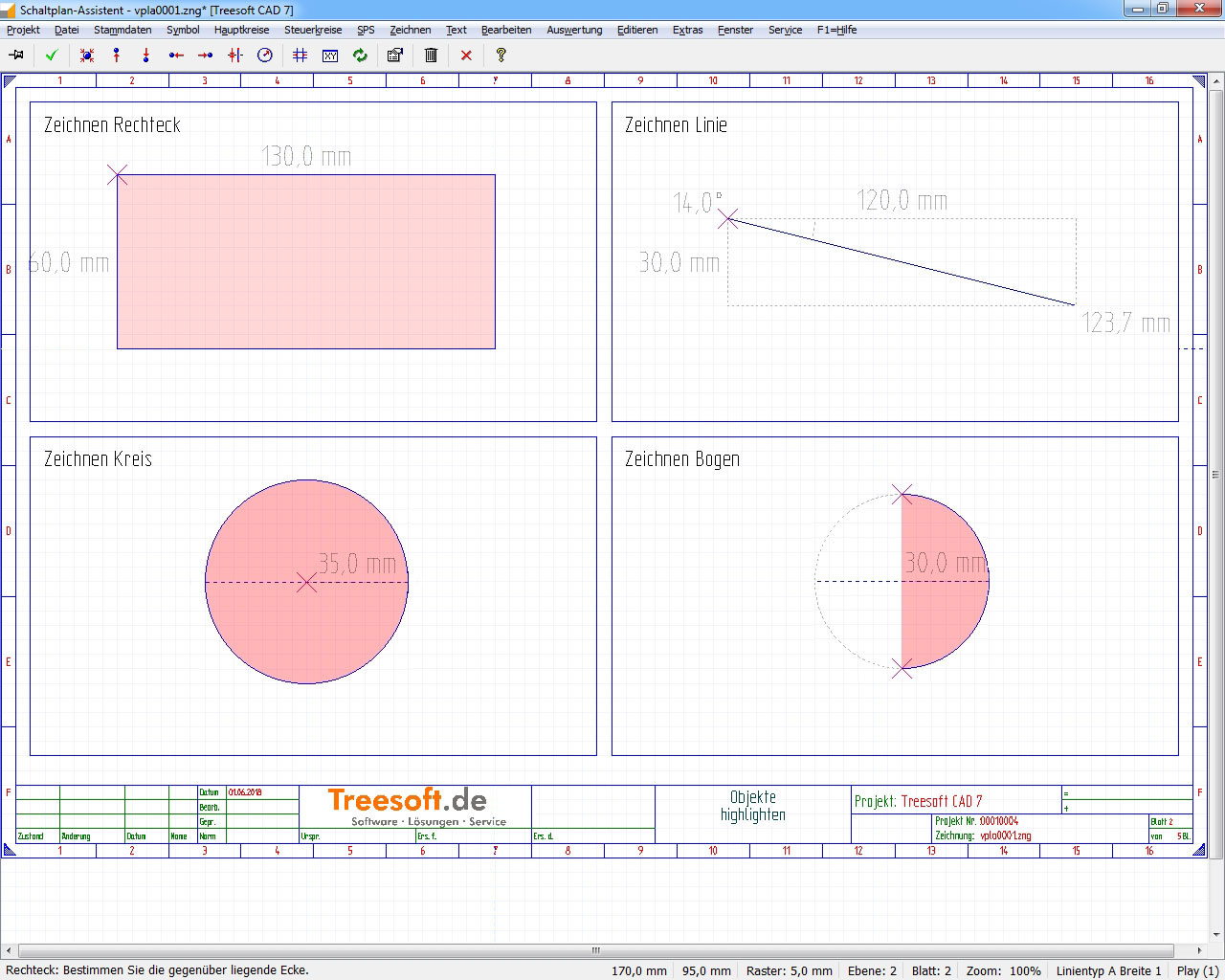Image resolution: width=1225 pixels, height=980 pixels.
Task: Click the horizontal scrollbar at the bottom
Action: tap(595, 950)
